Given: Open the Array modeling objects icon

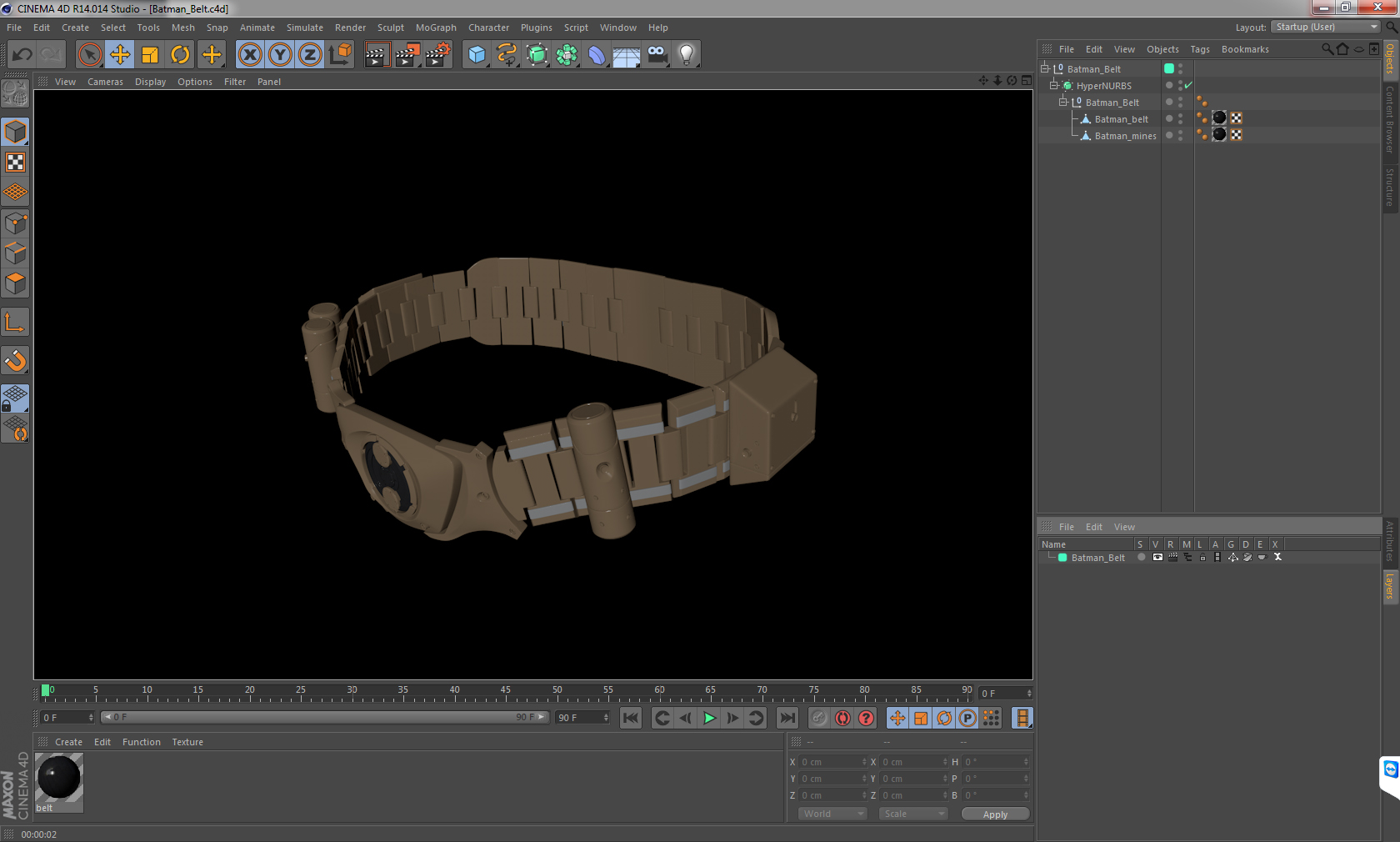Looking at the screenshot, I should coord(567,55).
